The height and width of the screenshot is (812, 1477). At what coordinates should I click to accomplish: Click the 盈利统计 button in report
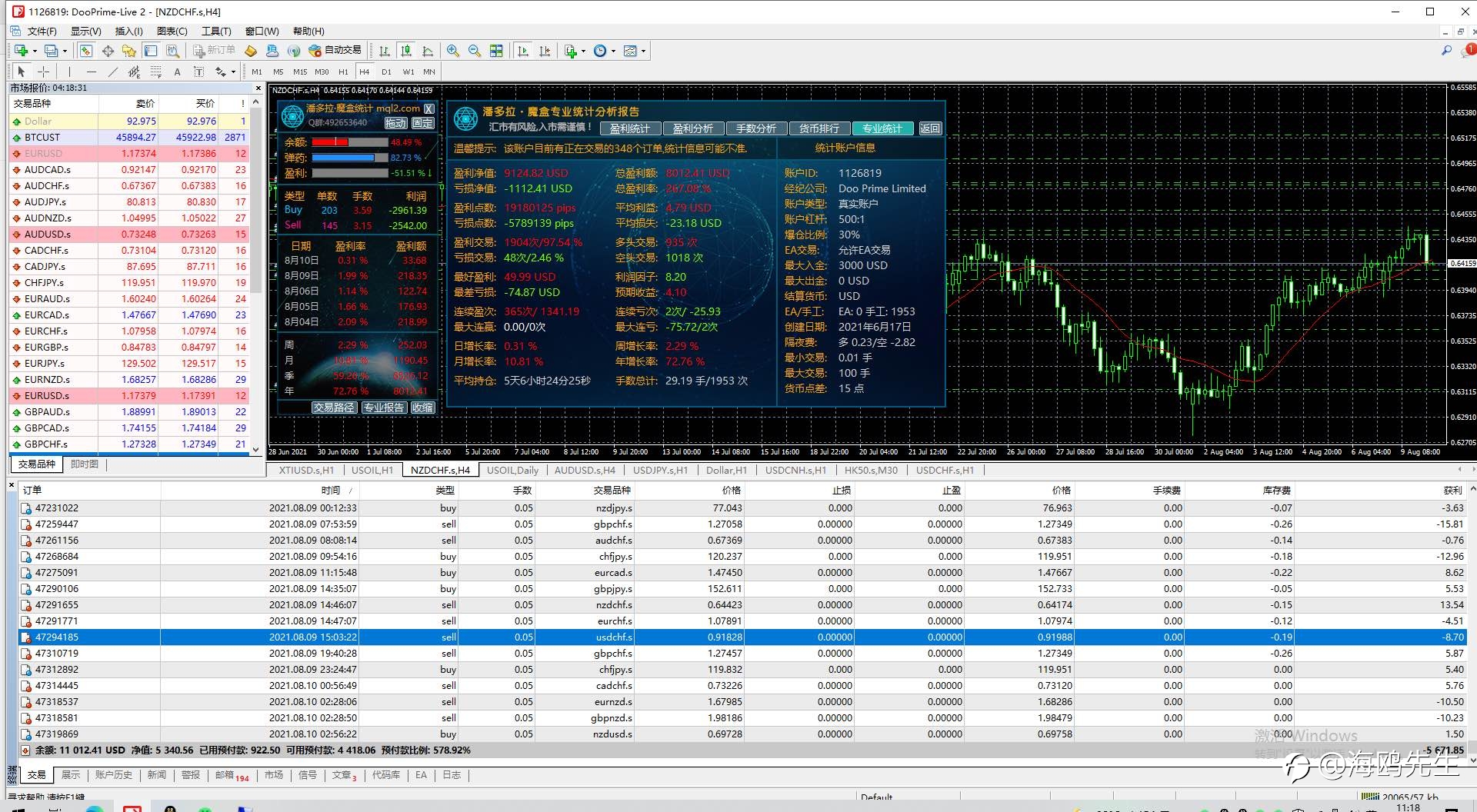point(629,128)
